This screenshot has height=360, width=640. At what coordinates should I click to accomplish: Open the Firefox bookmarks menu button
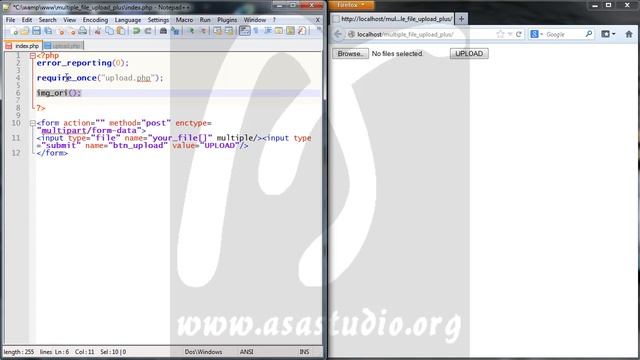(608, 34)
